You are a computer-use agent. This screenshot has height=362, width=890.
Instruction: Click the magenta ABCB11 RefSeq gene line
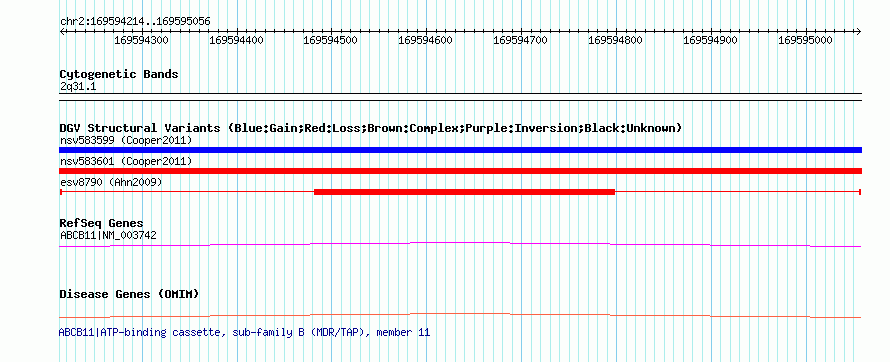pos(460,244)
